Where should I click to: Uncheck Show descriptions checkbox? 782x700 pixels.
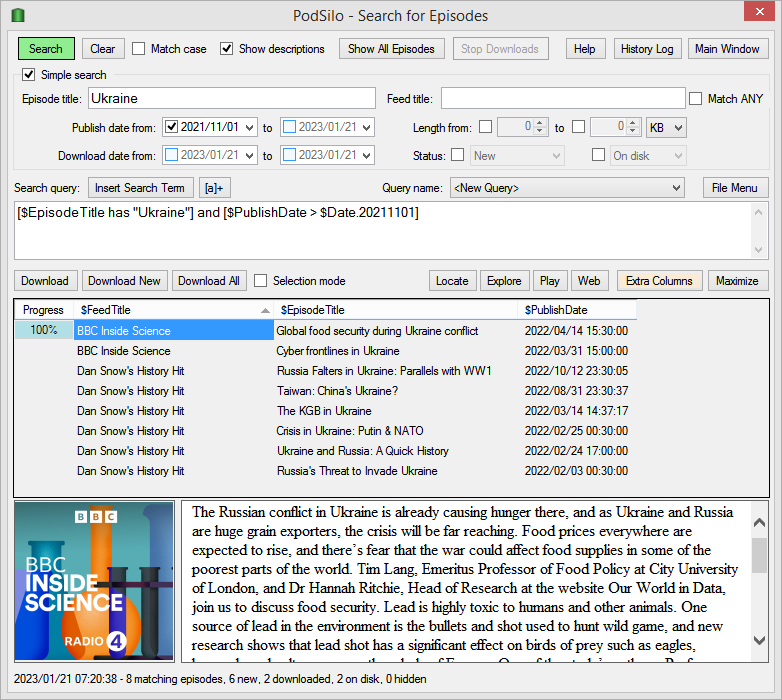point(226,49)
